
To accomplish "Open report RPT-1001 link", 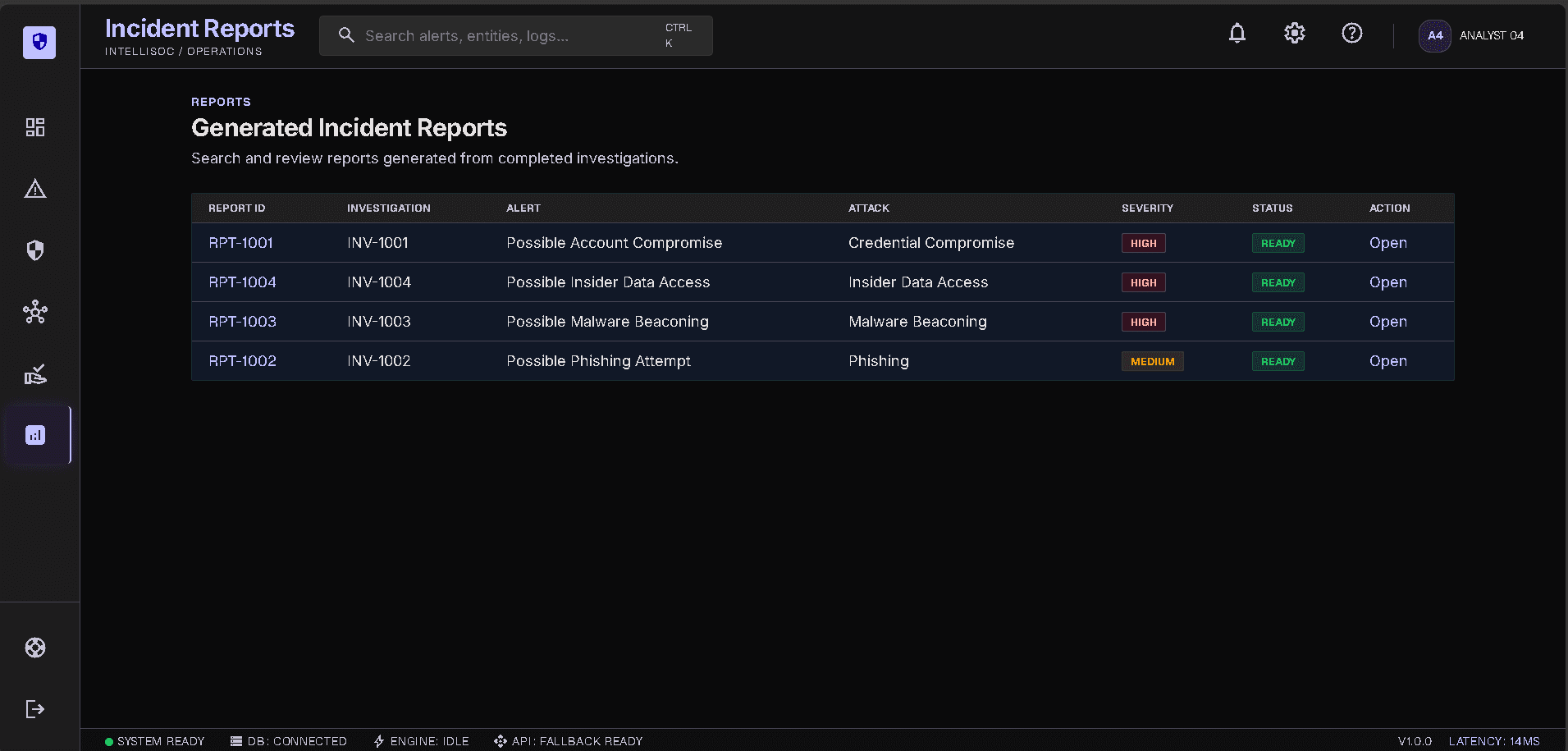I will [x=240, y=243].
